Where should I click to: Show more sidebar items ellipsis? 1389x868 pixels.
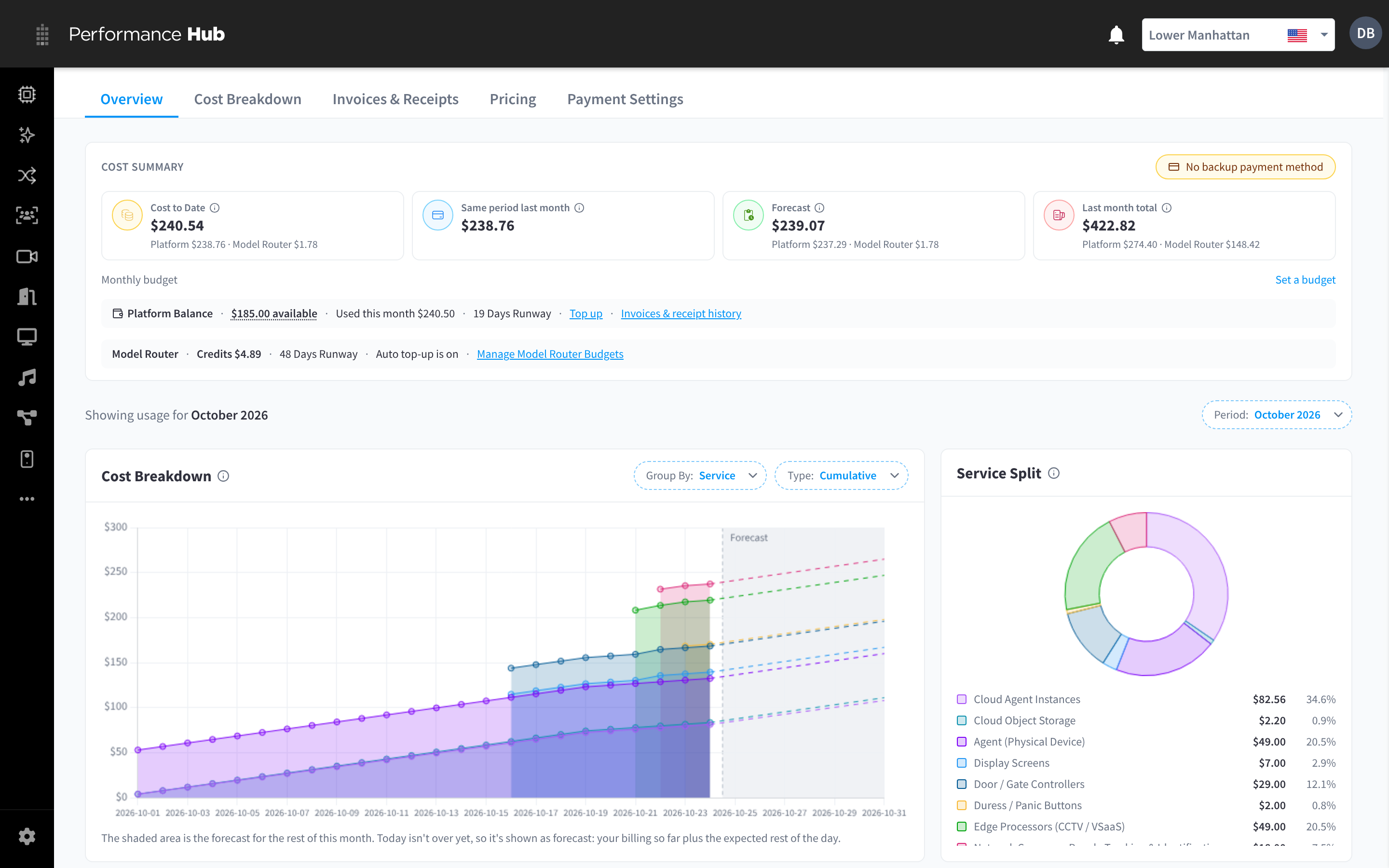point(27,499)
